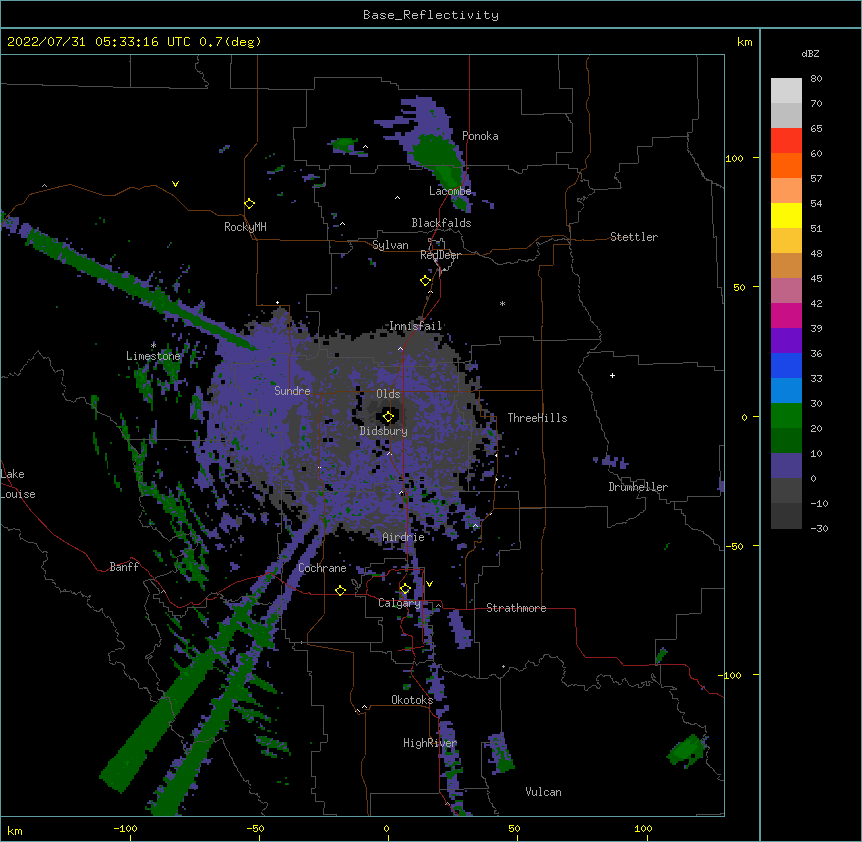Pick the lightest gray 70-80 dBZ legend swatch
Screen dimensions: 862x842
pos(786,91)
